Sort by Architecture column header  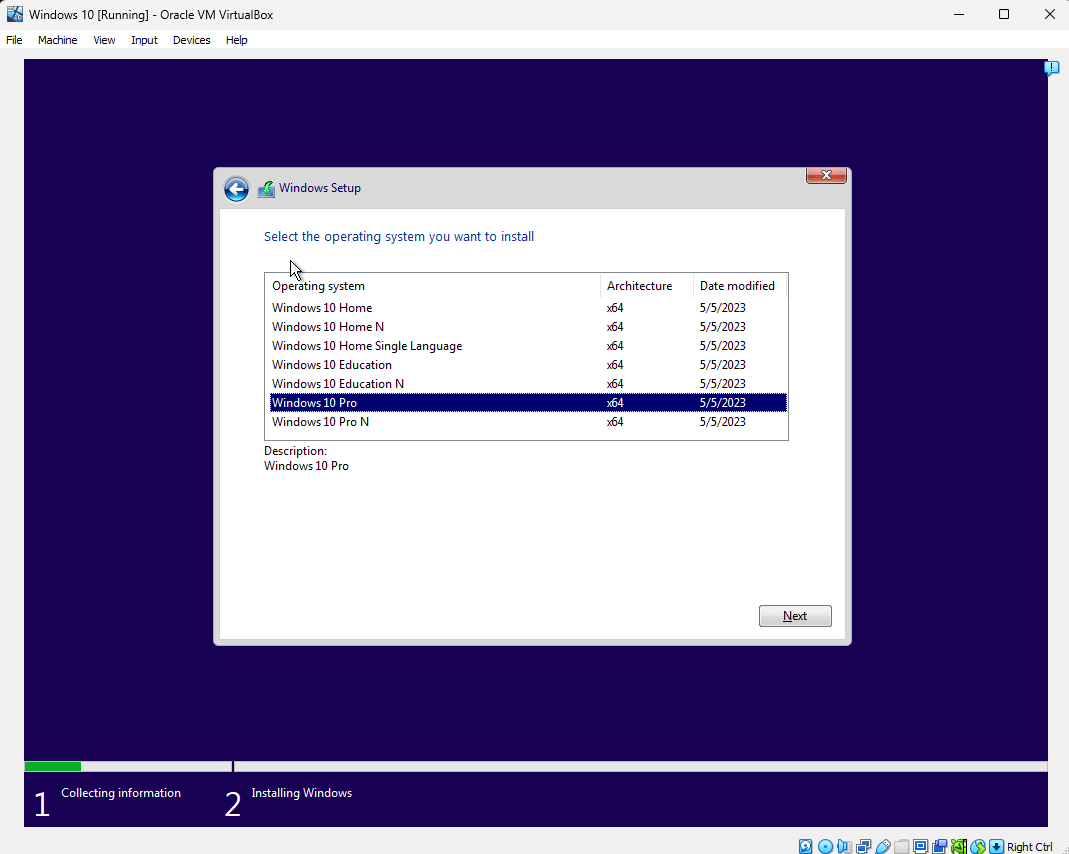pyautogui.click(x=646, y=286)
